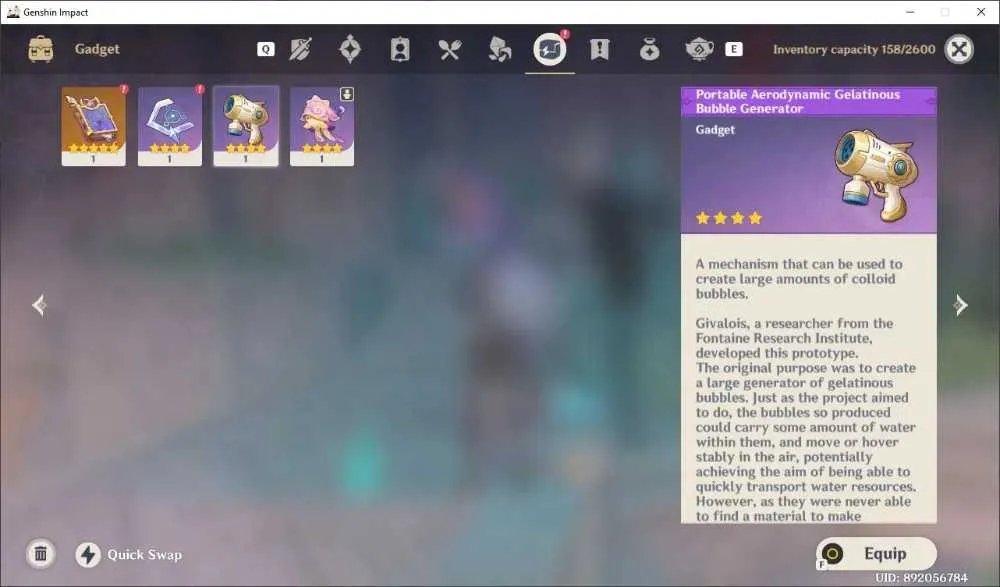
Task: Click the backpack inventory icon
Action: point(41,49)
